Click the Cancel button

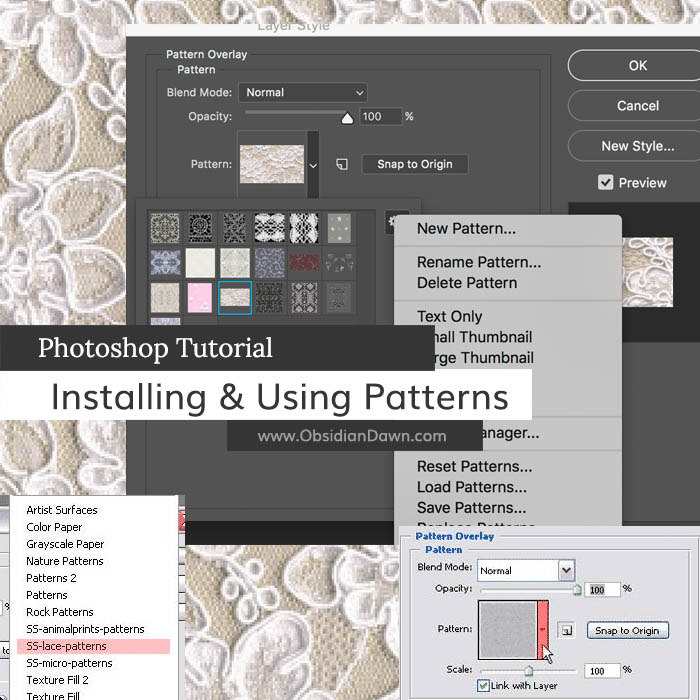638,106
